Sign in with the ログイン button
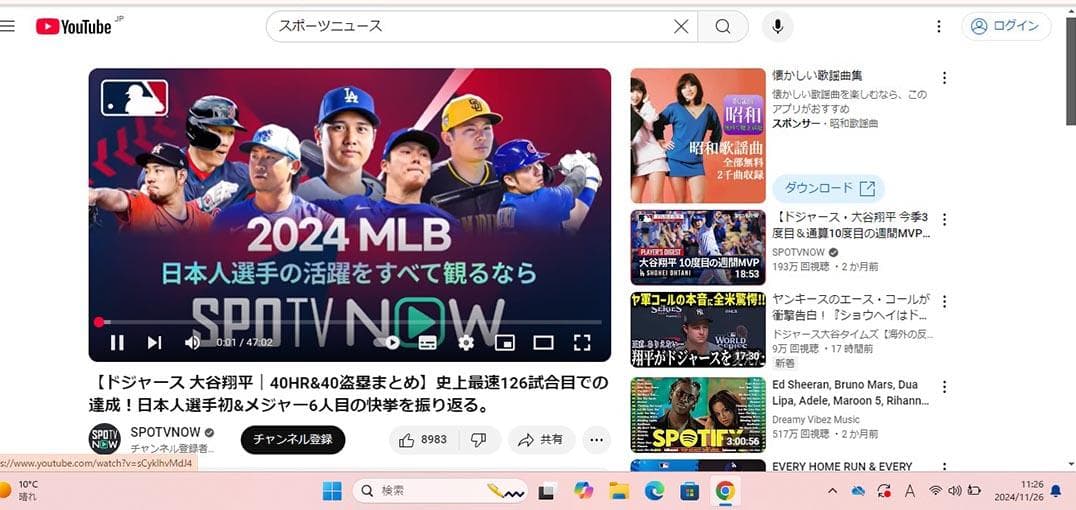Screen dimensions: 1076x510 click(x=1006, y=26)
